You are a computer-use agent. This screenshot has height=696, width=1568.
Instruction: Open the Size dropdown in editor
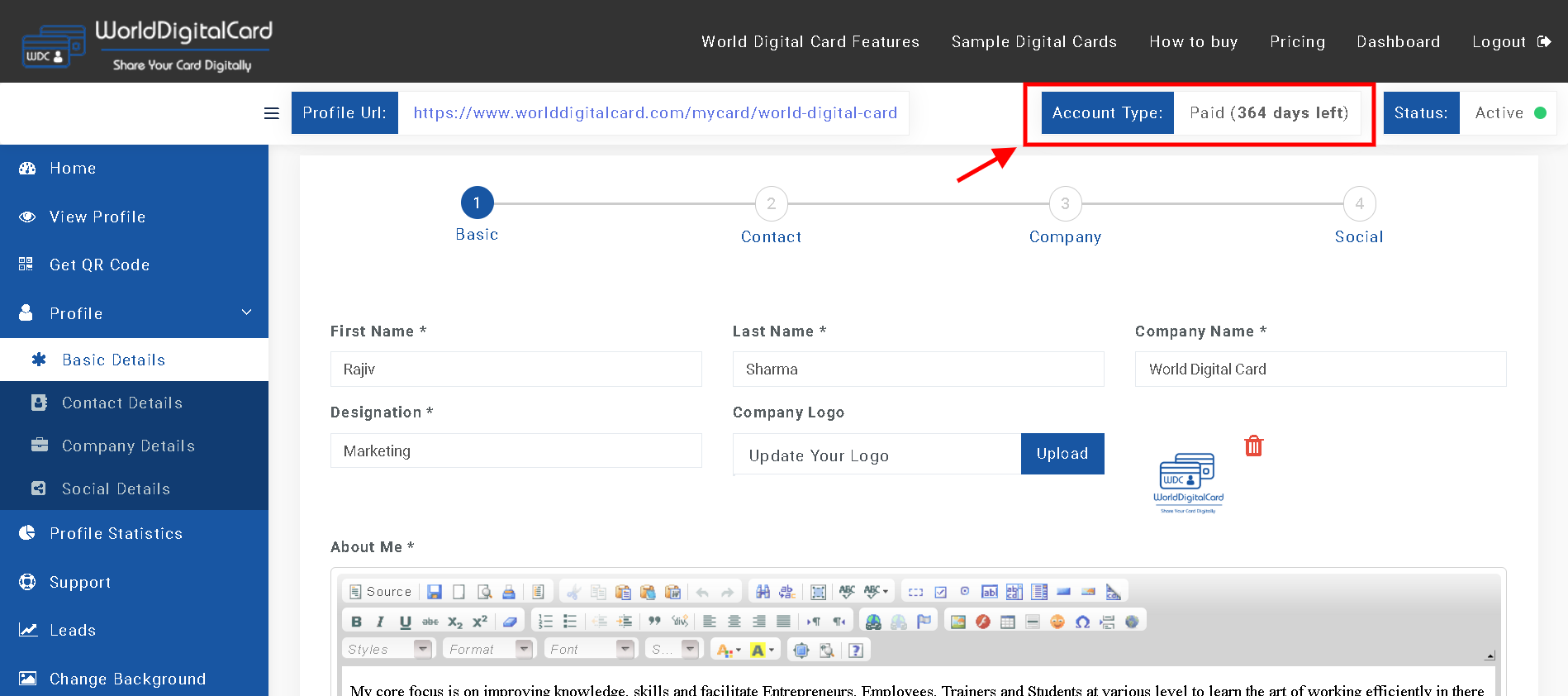click(673, 650)
